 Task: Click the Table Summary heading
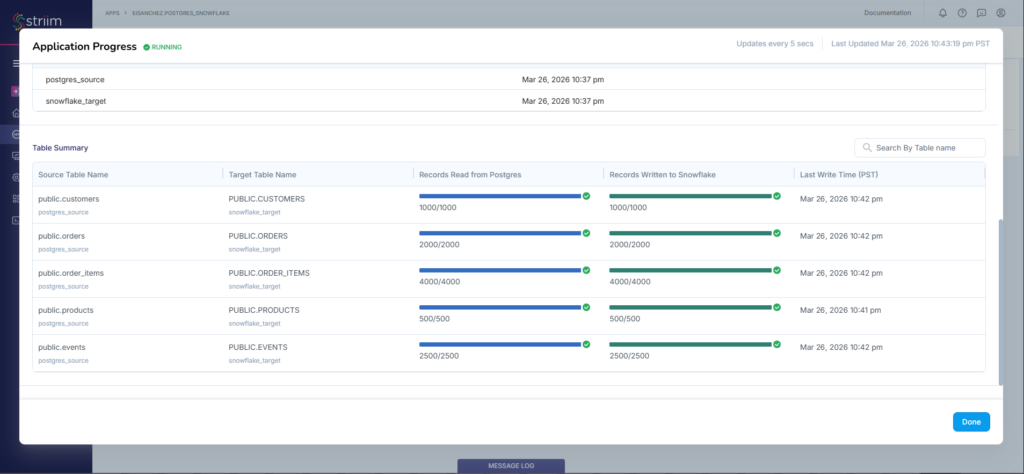(x=60, y=148)
